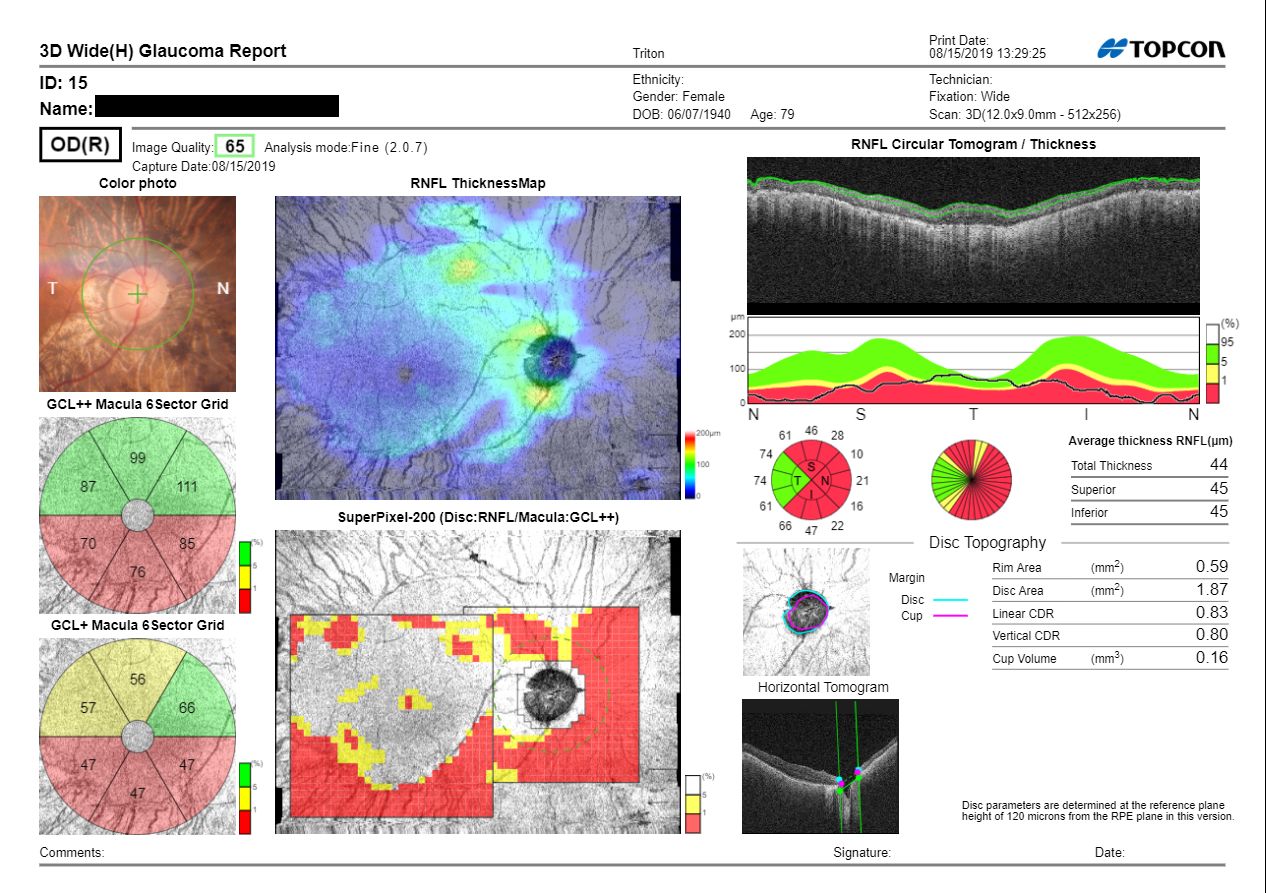Open the Color photo fundus image
Viewport: 1266px width, 893px height.
pyautogui.click(x=137, y=293)
